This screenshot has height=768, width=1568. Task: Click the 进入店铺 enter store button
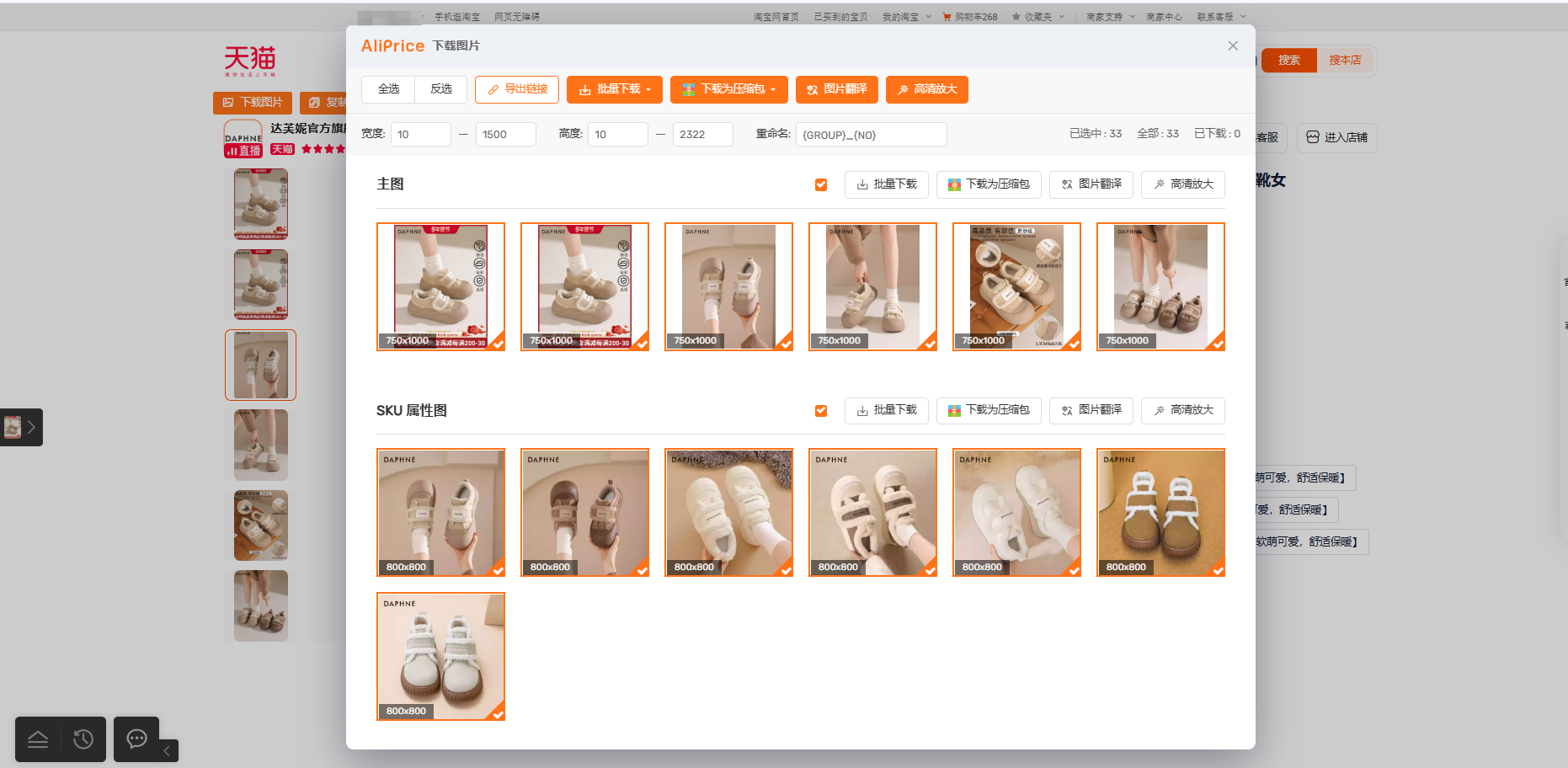coord(1337,137)
